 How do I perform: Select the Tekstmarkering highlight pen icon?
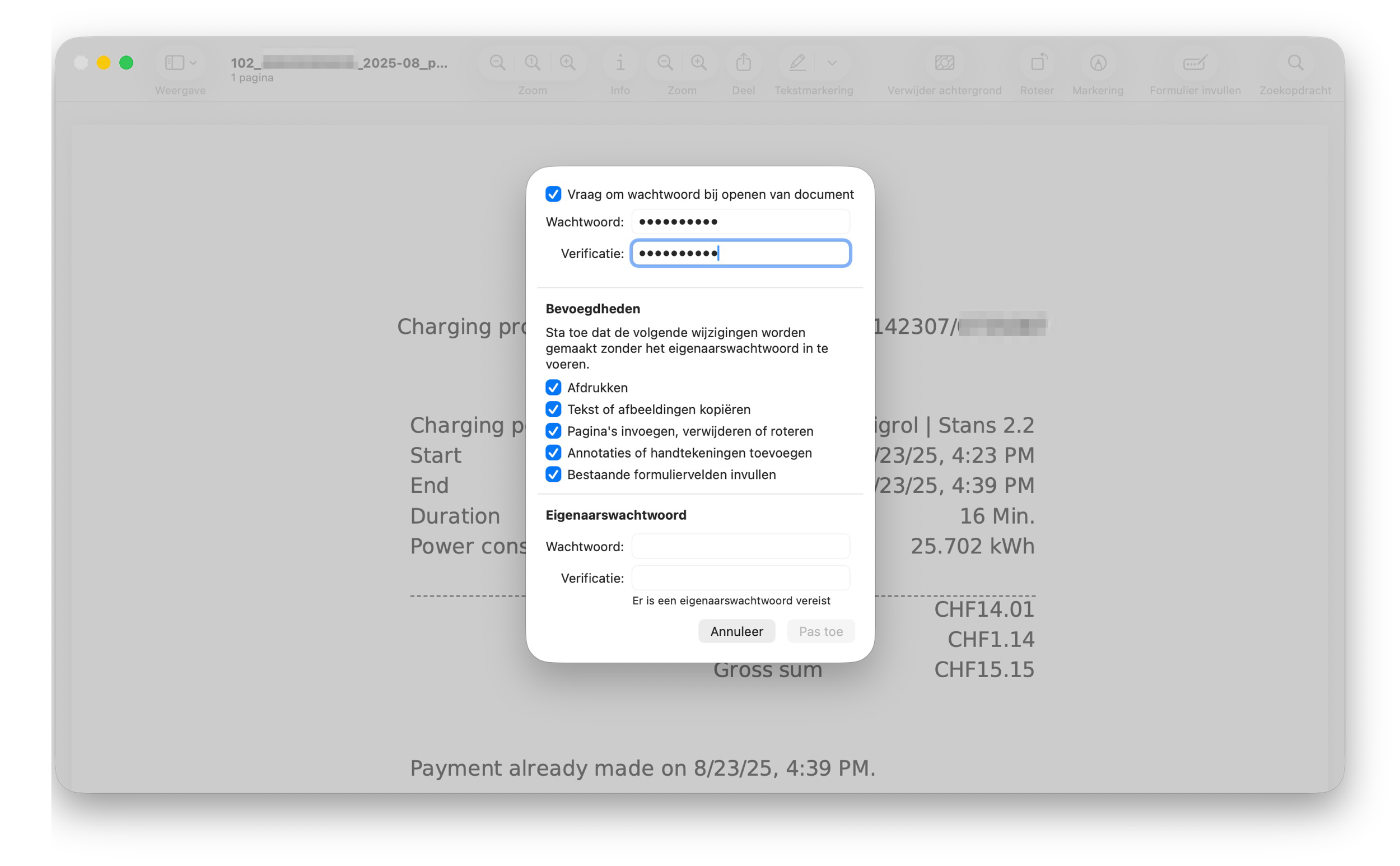(x=797, y=62)
